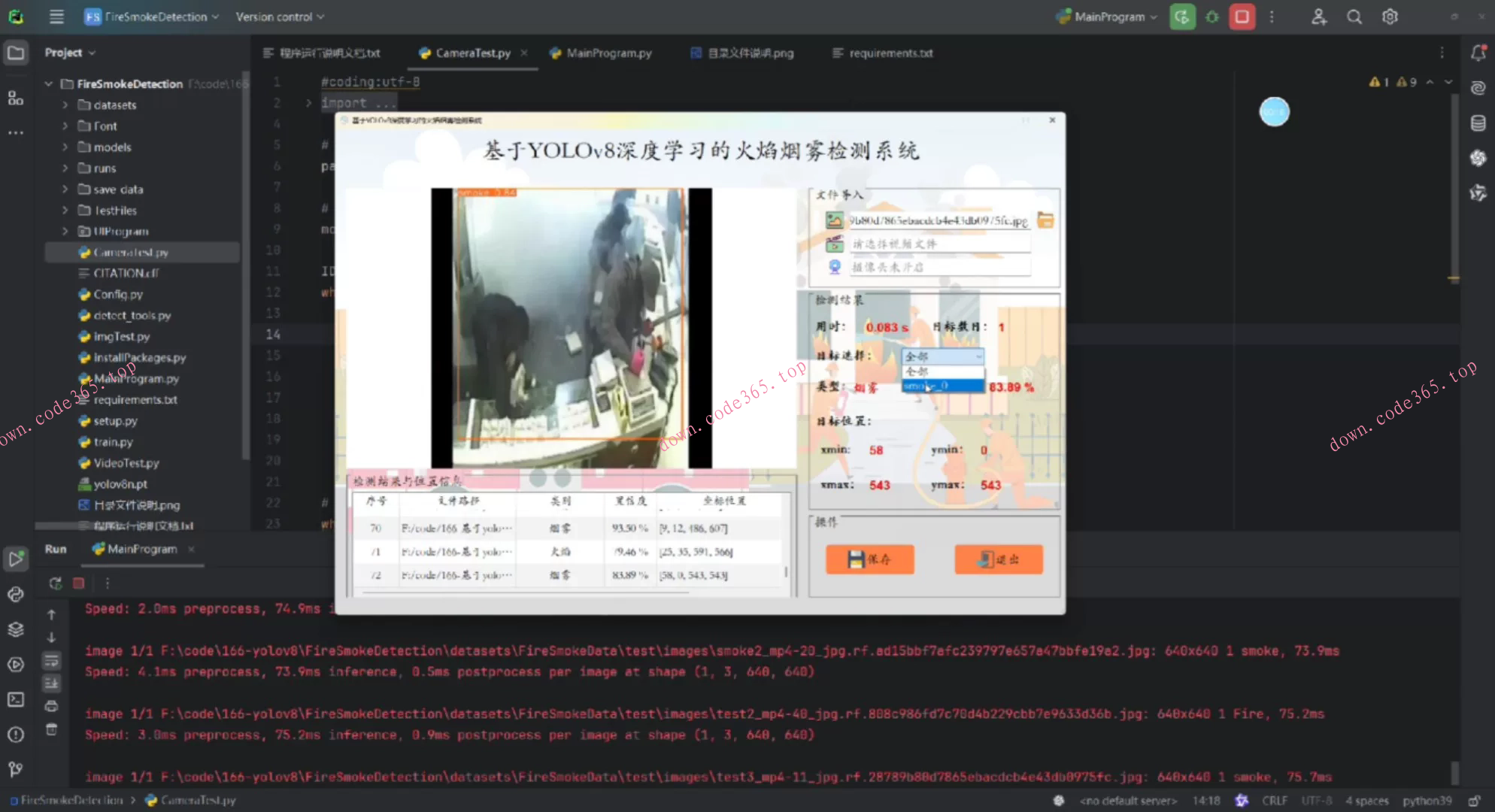
Task: Select smoke_0 in dropdown list
Action: click(942, 386)
